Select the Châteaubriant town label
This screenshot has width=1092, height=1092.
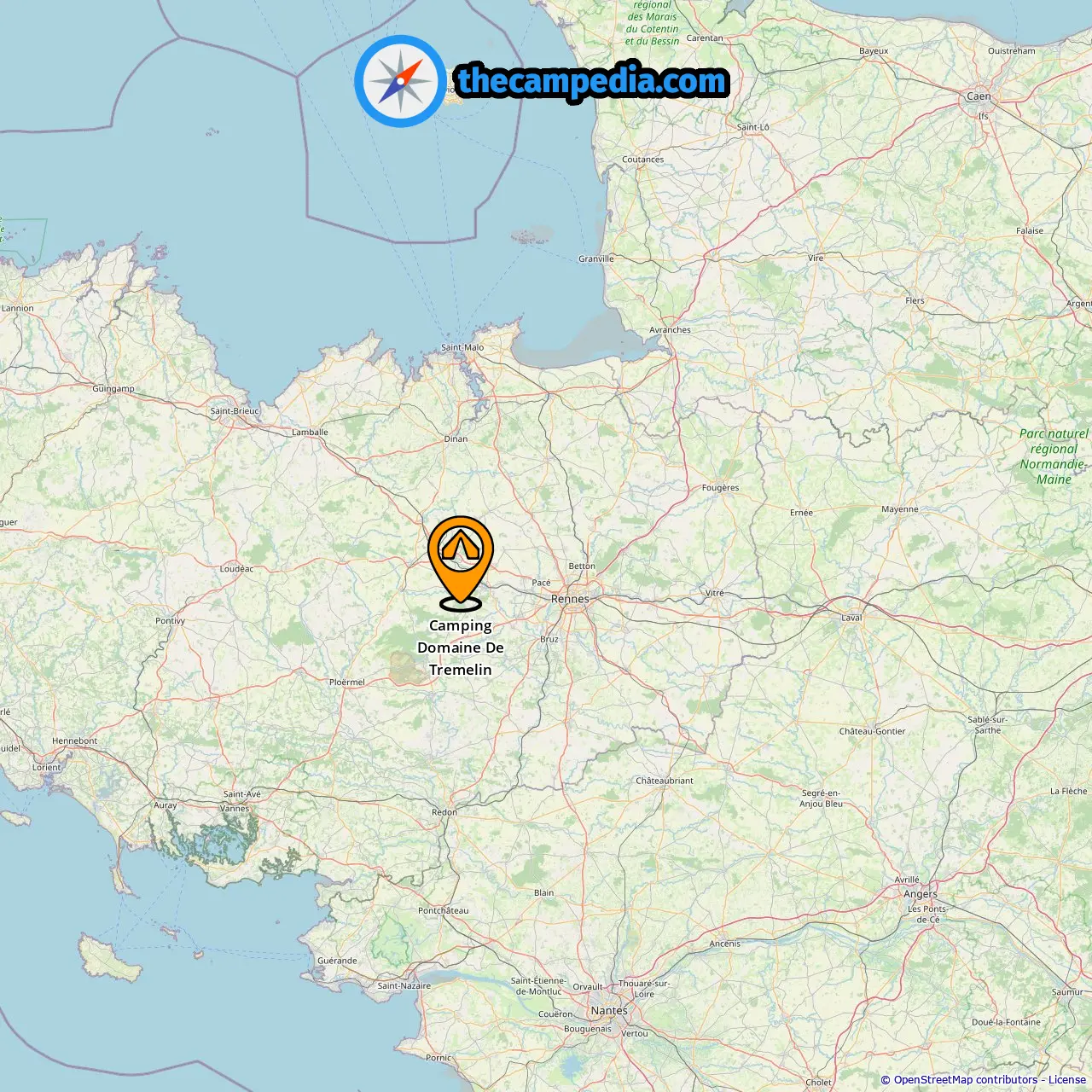tap(665, 781)
